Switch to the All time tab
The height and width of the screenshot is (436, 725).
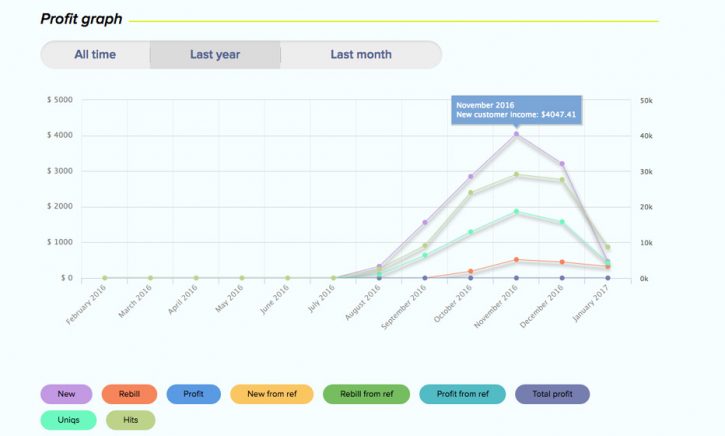(x=95, y=55)
